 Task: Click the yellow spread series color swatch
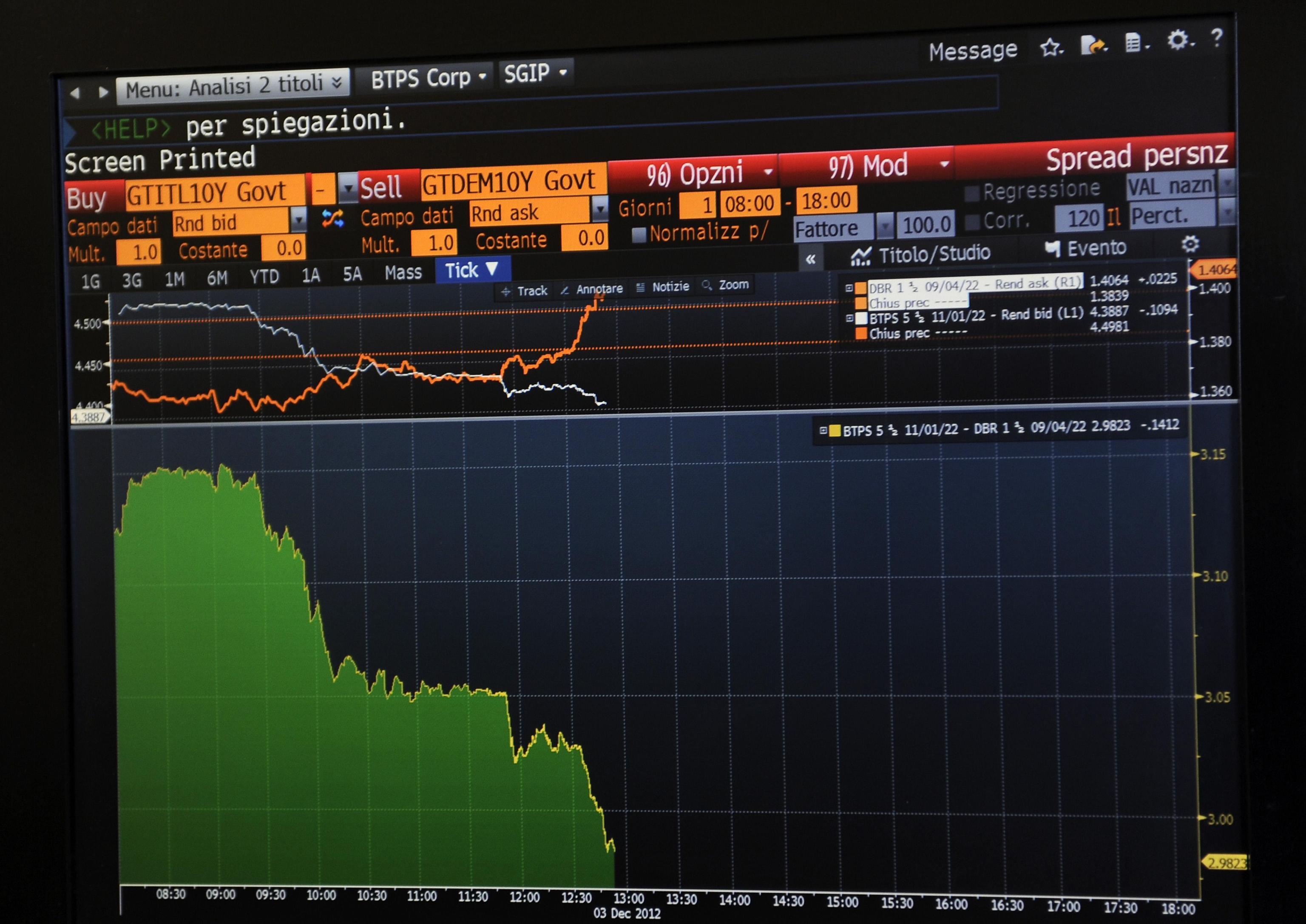coord(835,431)
